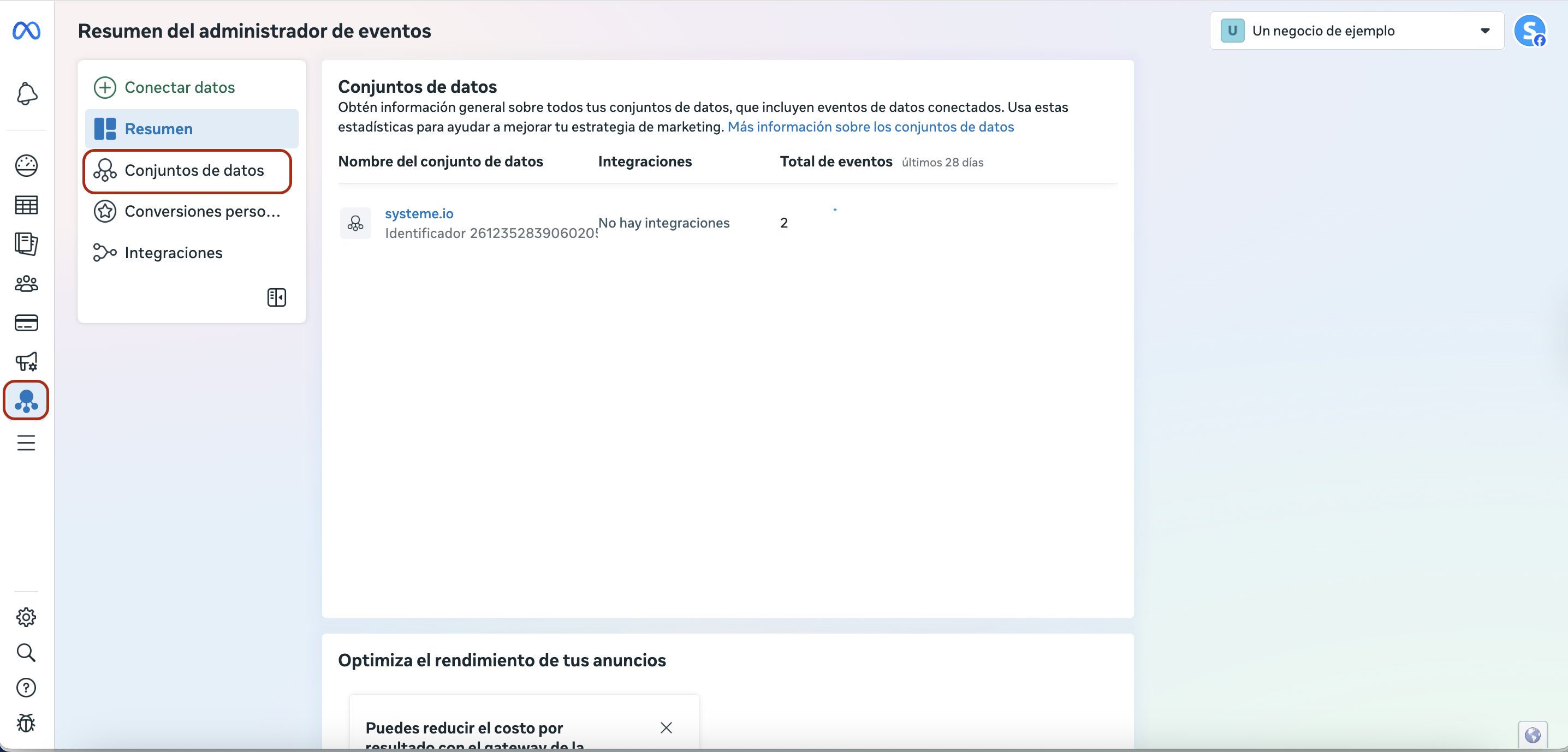Open the systeme.io dataset link
Viewport: 1568px width, 752px height.
(x=419, y=213)
